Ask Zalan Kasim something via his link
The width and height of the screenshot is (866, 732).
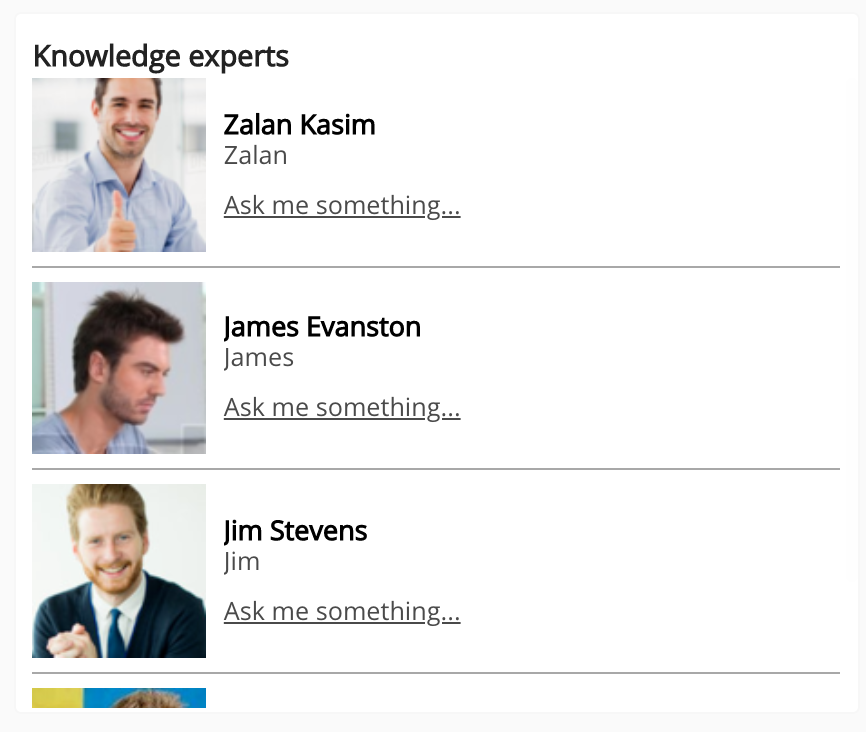(342, 205)
